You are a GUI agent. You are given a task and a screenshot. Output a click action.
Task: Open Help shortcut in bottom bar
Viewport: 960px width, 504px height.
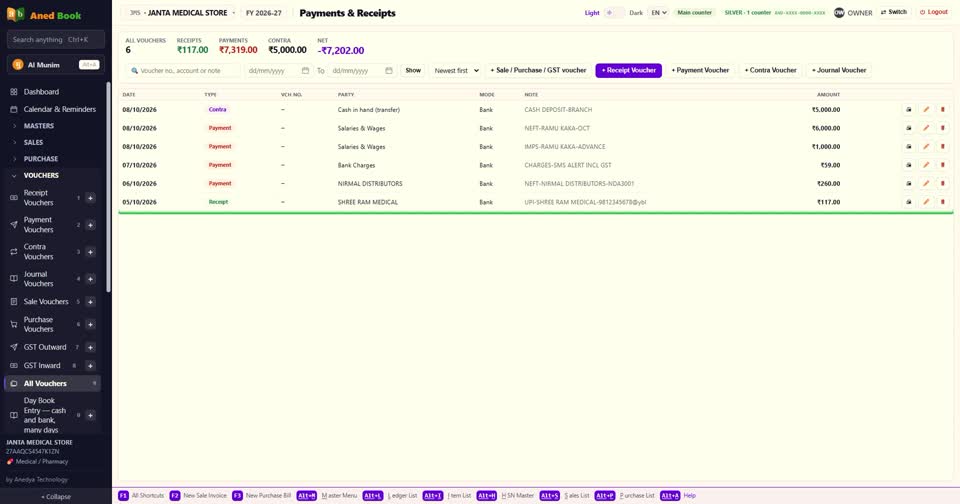[x=678, y=495]
